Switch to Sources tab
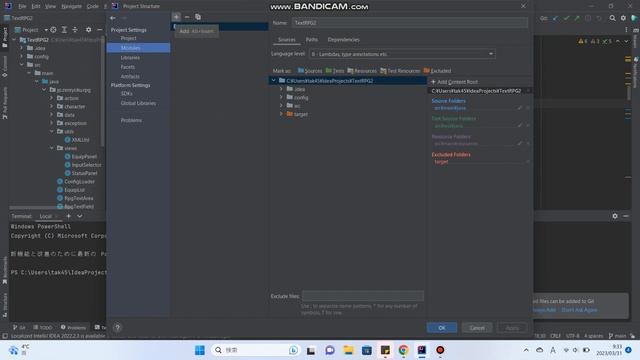Image resolution: width=640 pixels, height=360 pixels. coord(287,40)
